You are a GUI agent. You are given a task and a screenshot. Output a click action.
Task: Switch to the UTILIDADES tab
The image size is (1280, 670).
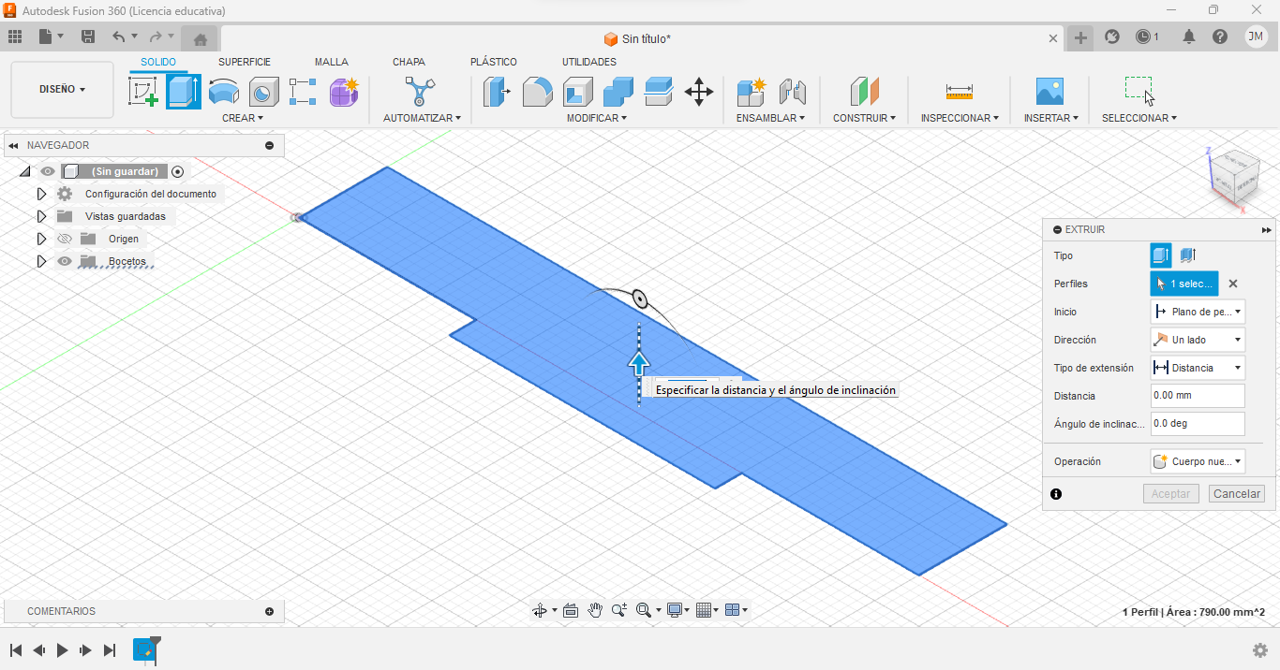tap(589, 62)
